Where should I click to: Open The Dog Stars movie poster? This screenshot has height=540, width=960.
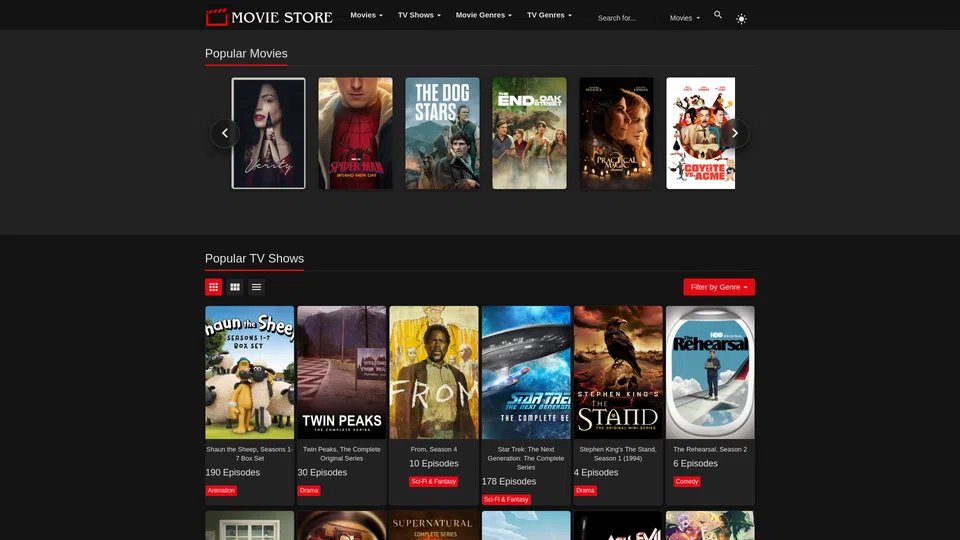(442, 133)
